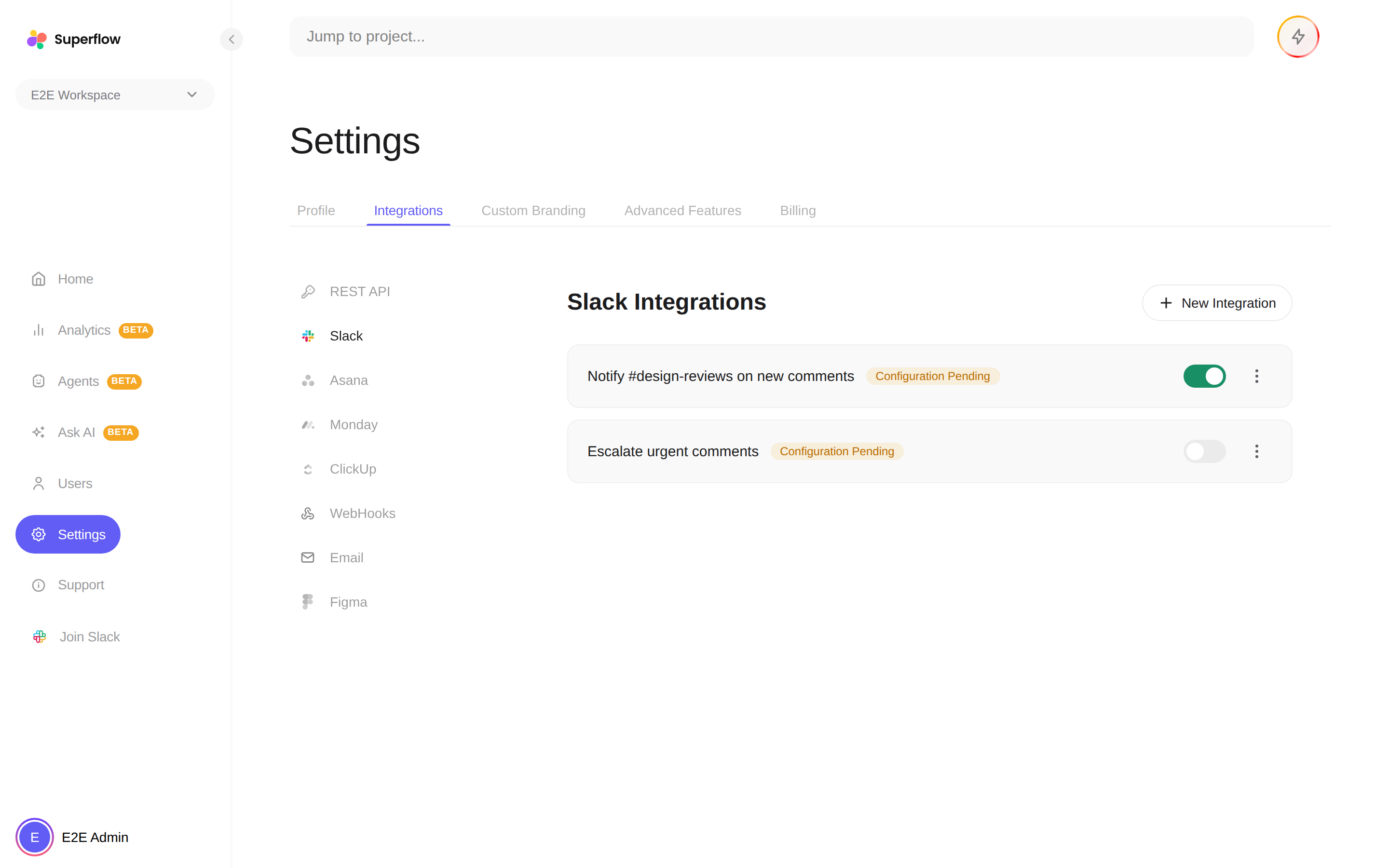The image size is (1389, 868).
Task: Click the WebHooks icon
Action: pos(308,514)
